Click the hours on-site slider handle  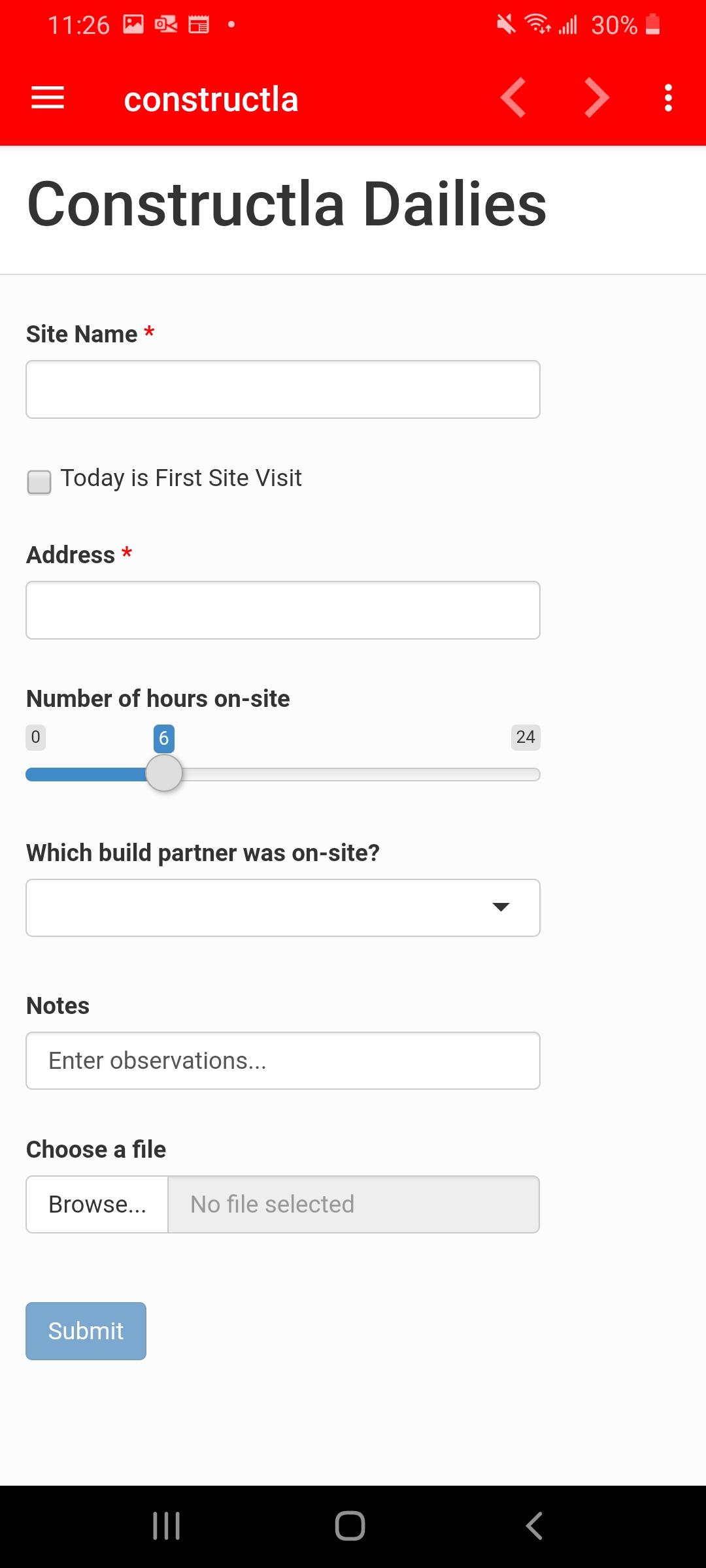[164, 774]
